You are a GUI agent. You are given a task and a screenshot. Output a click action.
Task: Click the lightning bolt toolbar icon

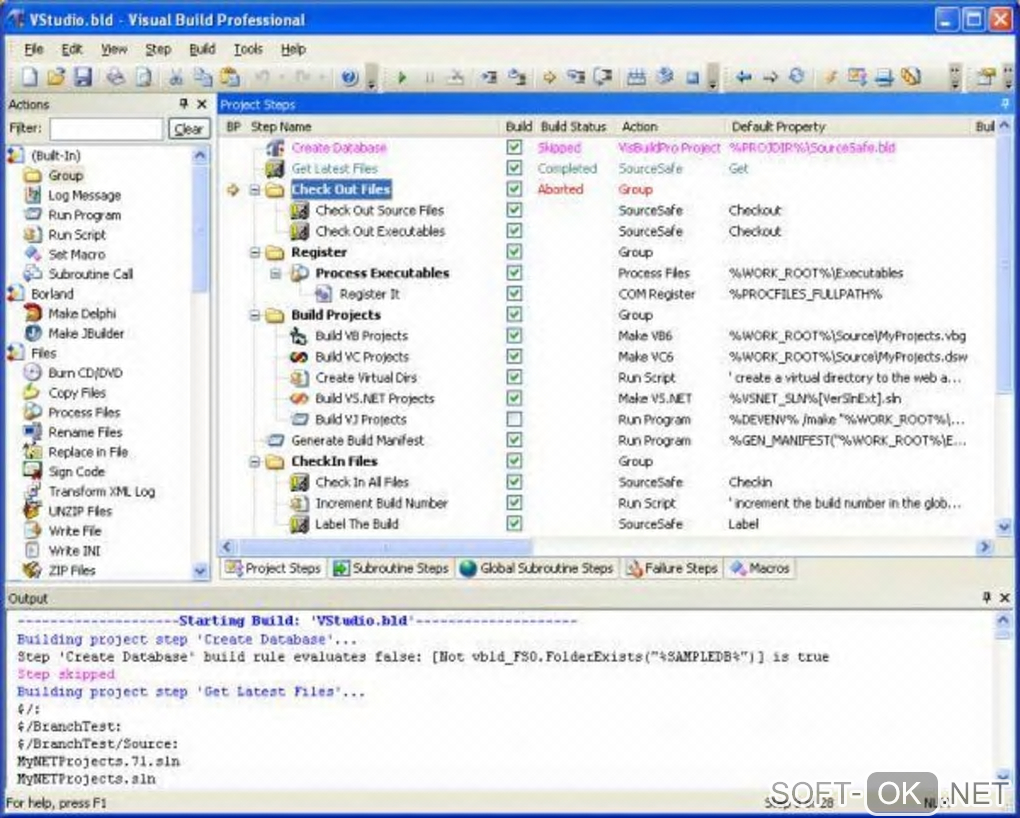[x=830, y=77]
